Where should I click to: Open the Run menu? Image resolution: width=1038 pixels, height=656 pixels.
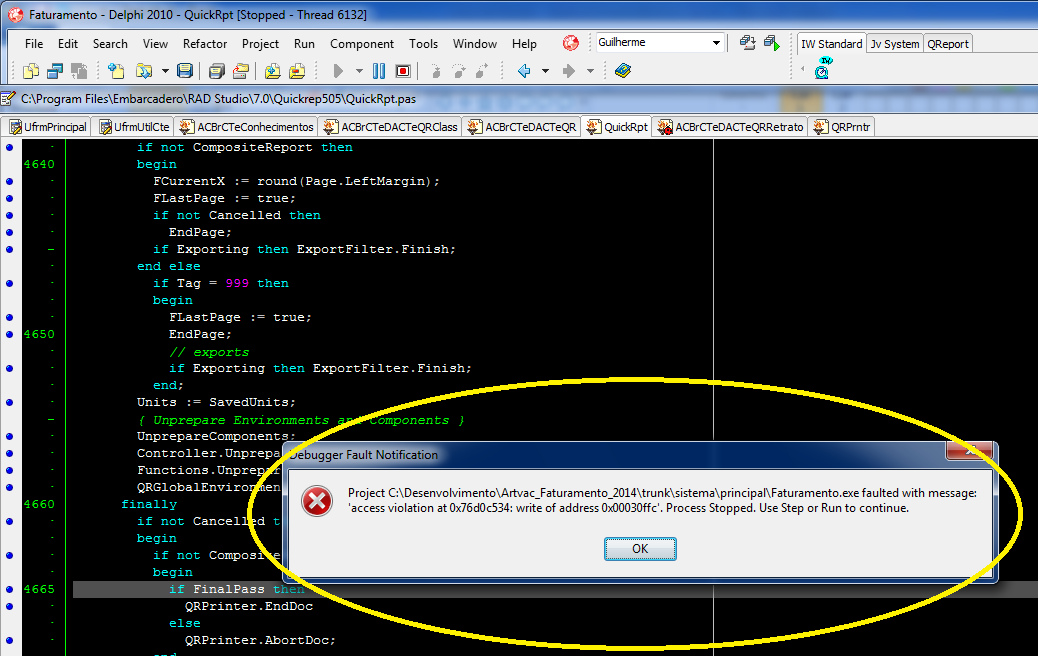[304, 44]
